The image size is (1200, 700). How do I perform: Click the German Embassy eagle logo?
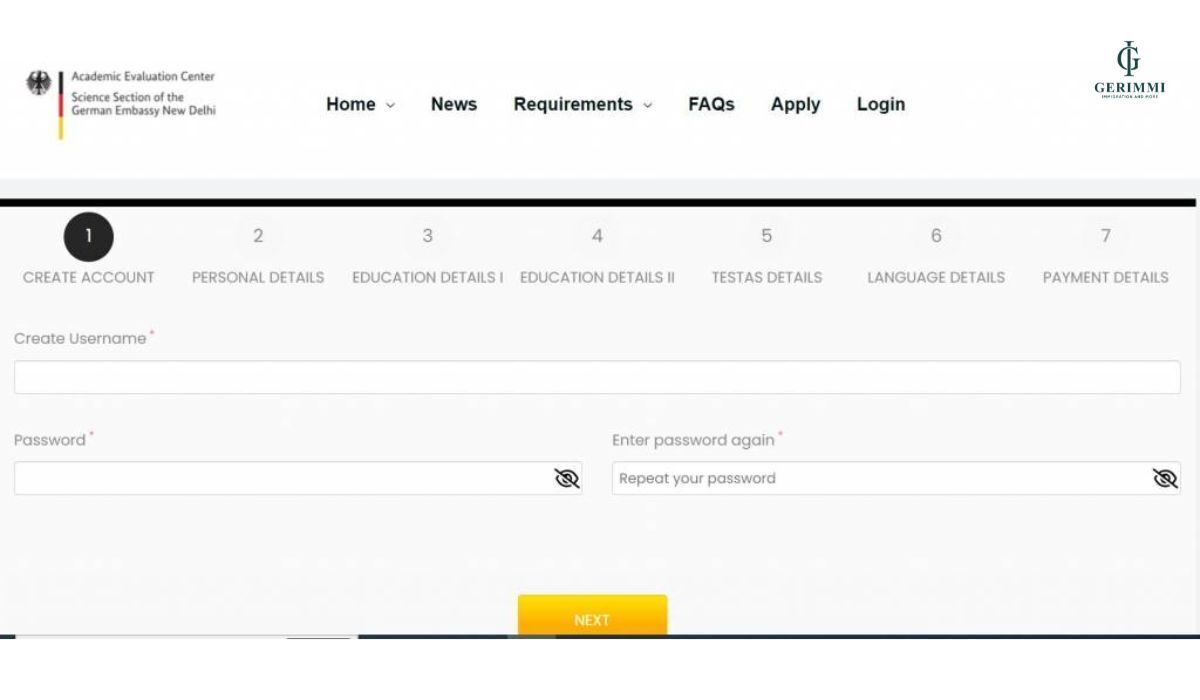click(40, 84)
